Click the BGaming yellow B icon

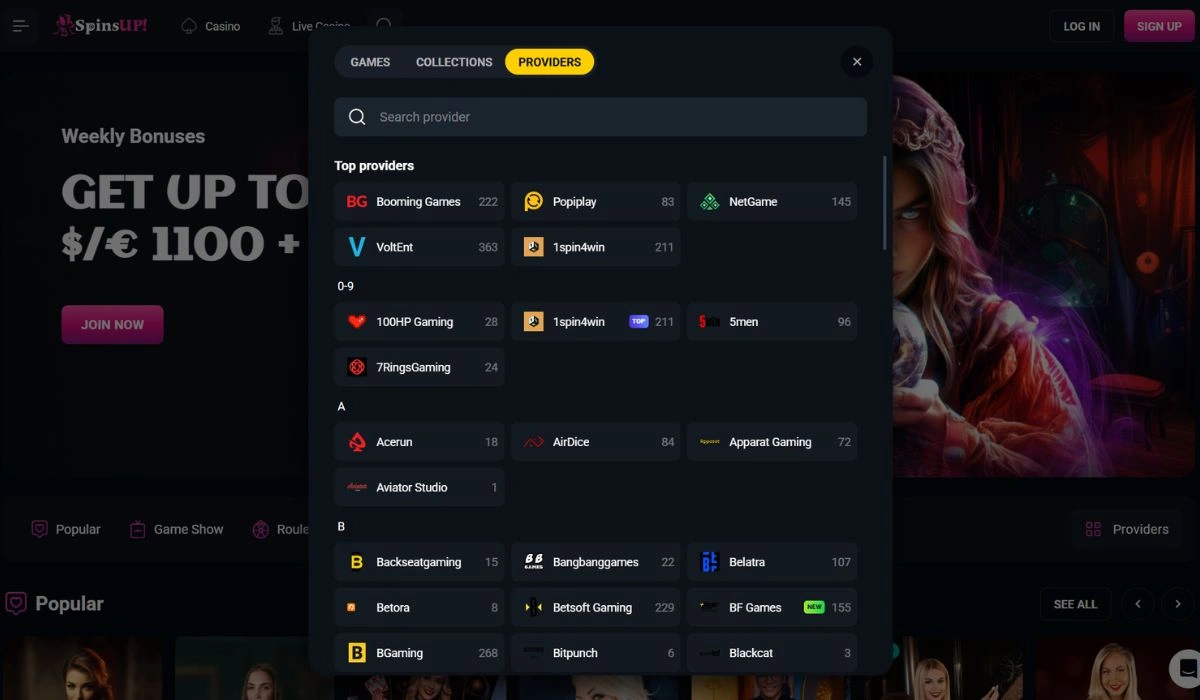[x=357, y=653]
